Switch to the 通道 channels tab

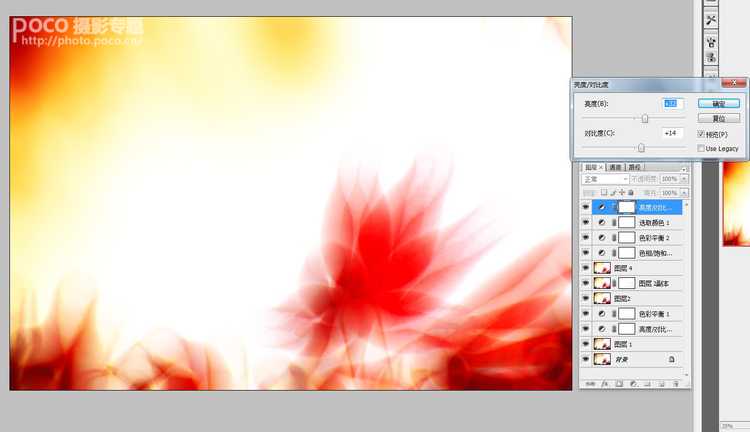point(615,167)
